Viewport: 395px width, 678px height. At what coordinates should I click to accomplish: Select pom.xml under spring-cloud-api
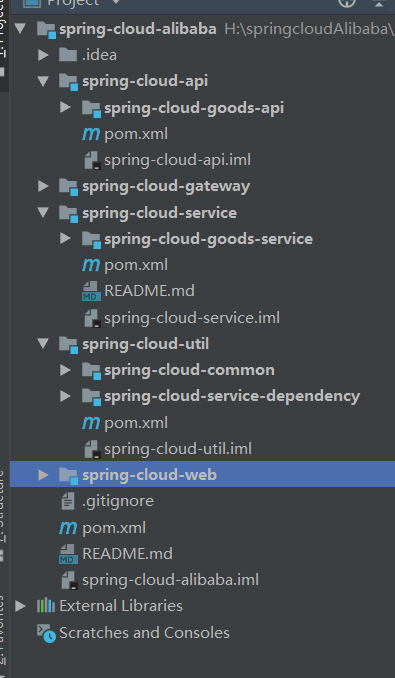[x=136, y=134]
